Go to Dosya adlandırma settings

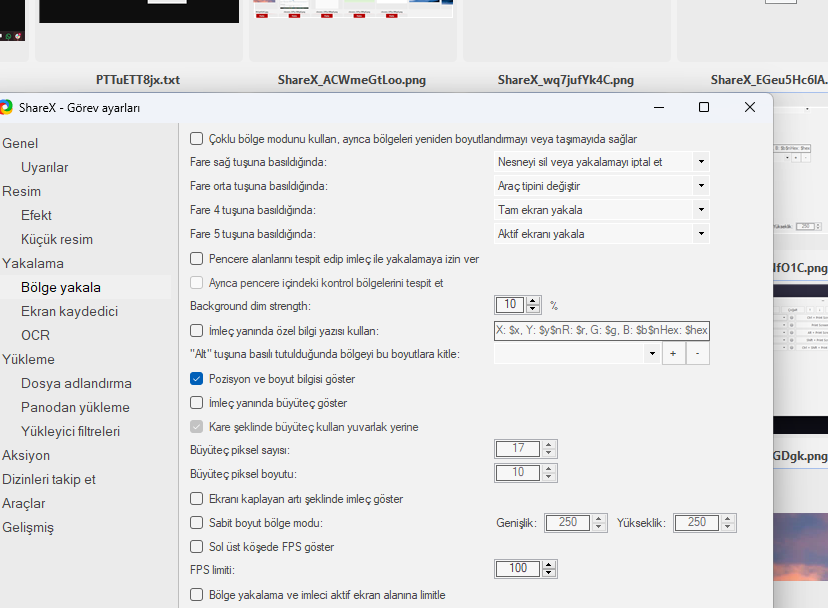76,383
